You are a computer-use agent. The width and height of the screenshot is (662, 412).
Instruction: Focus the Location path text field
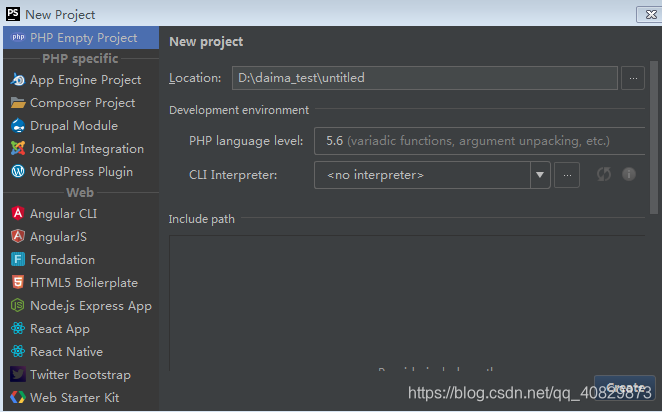click(425, 78)
